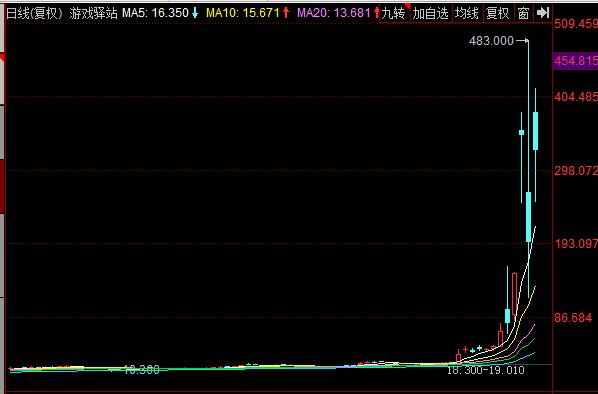Click the 18.300-19.010 range label
Image resolution: width=598 pixels, height=394 pixels.
(x=485, y=370)
